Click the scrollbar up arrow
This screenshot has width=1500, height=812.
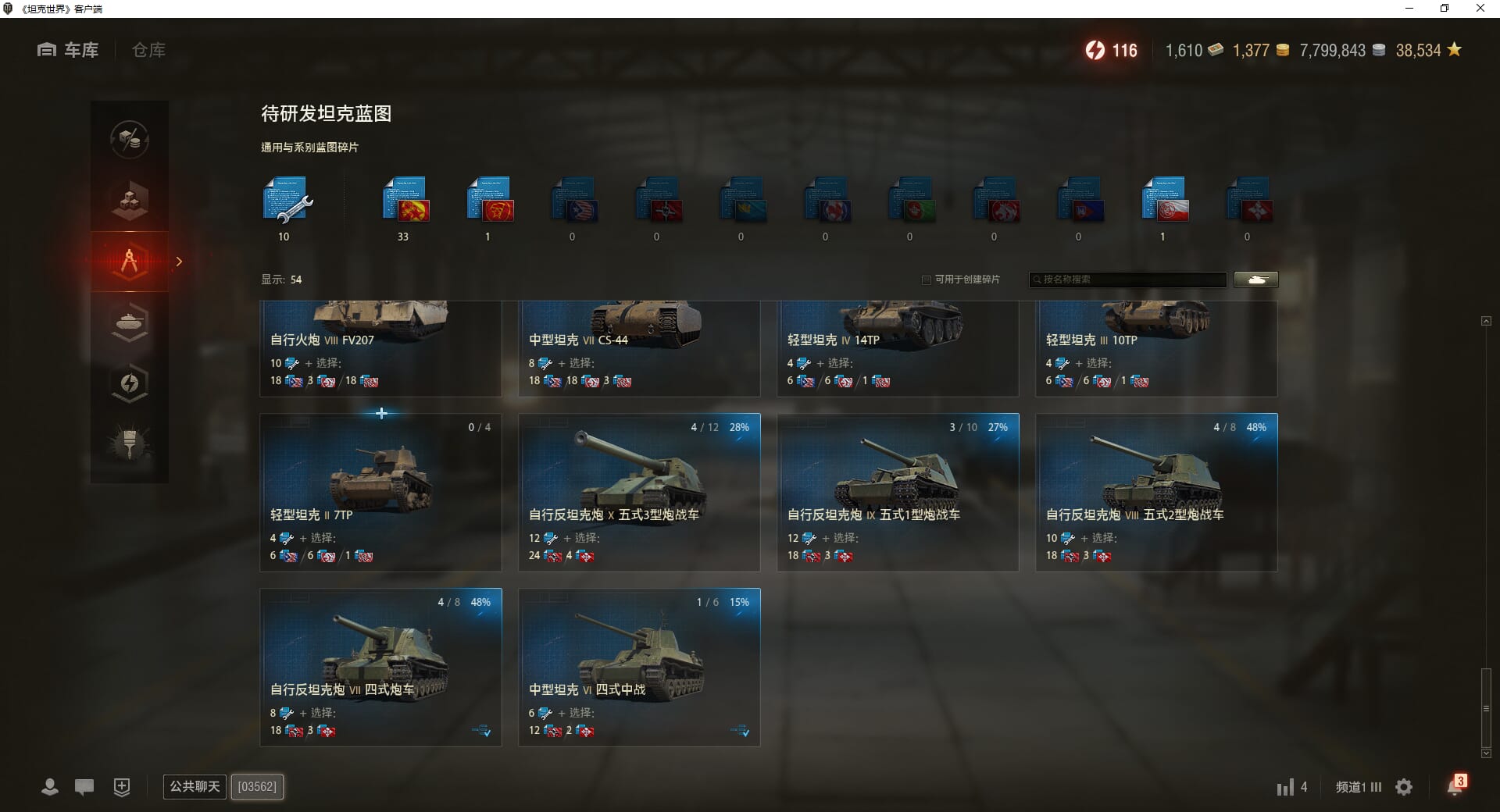click(x=1486, y=321)
